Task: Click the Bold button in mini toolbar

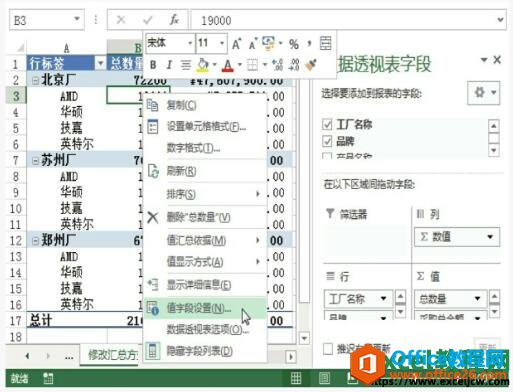Action: [153, 65]
